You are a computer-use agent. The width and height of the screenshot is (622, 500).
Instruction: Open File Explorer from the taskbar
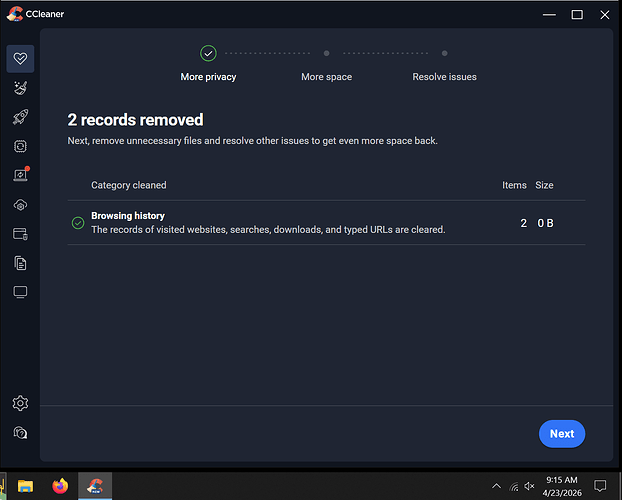coord(25,486)
